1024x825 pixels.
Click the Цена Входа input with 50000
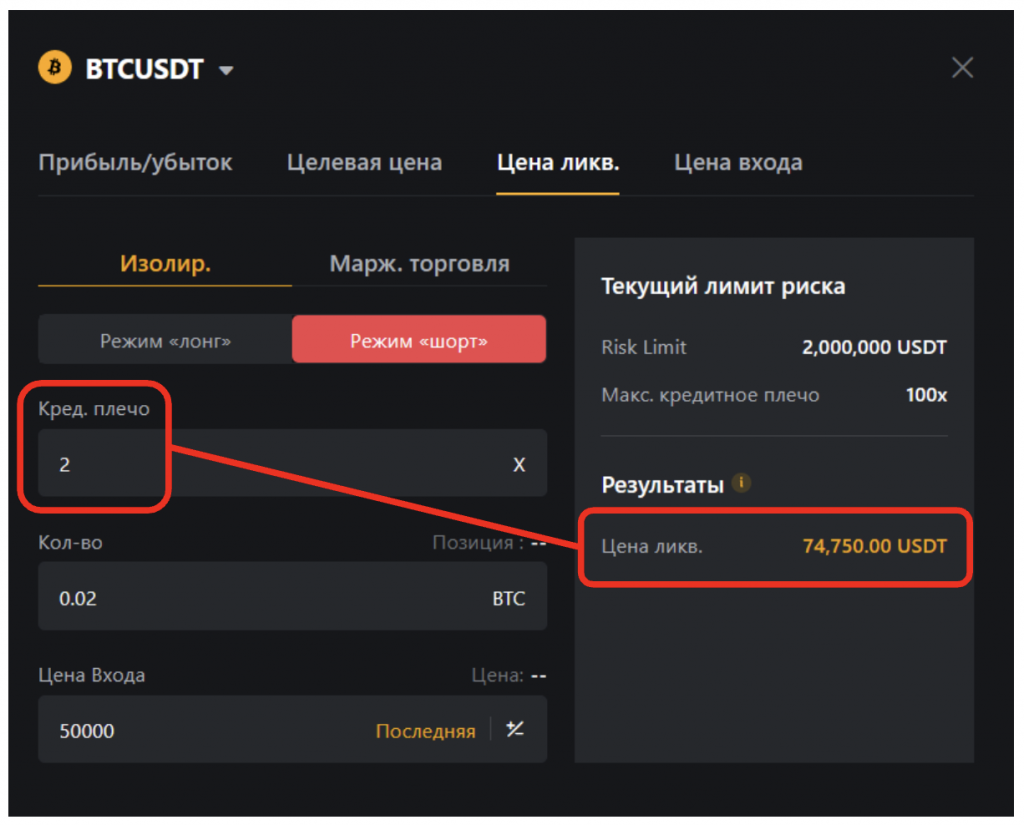292,730
